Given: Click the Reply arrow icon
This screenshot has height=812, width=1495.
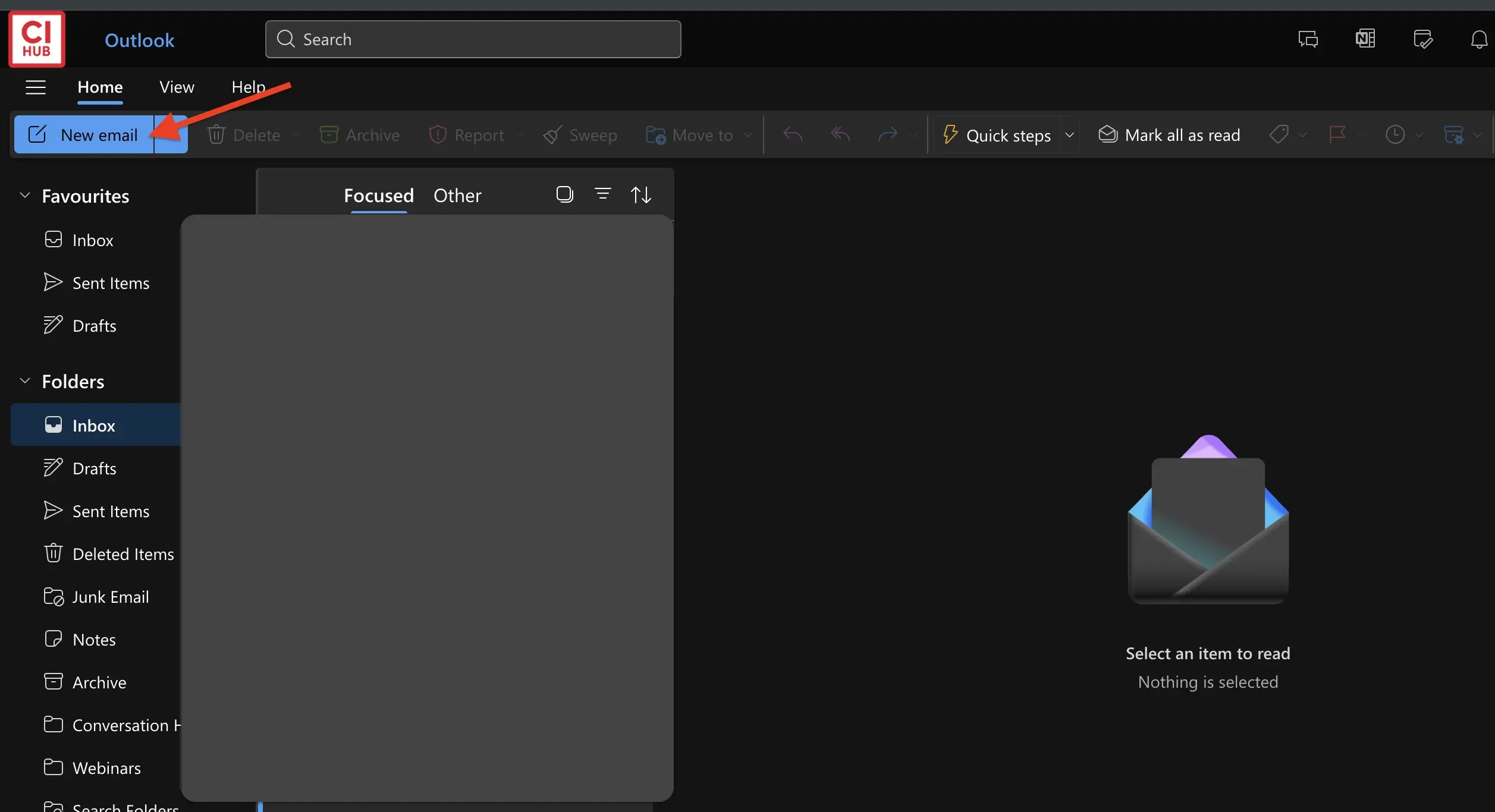Looking at the screenshot, I should coord(793,135).
